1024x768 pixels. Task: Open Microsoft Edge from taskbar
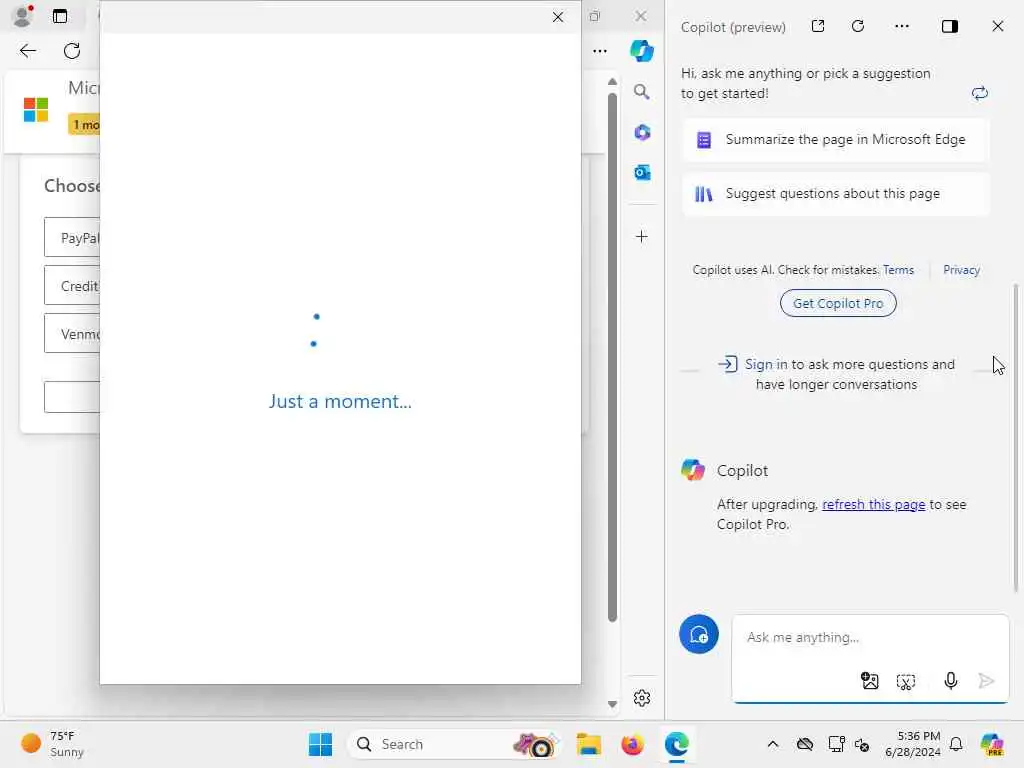677,744
